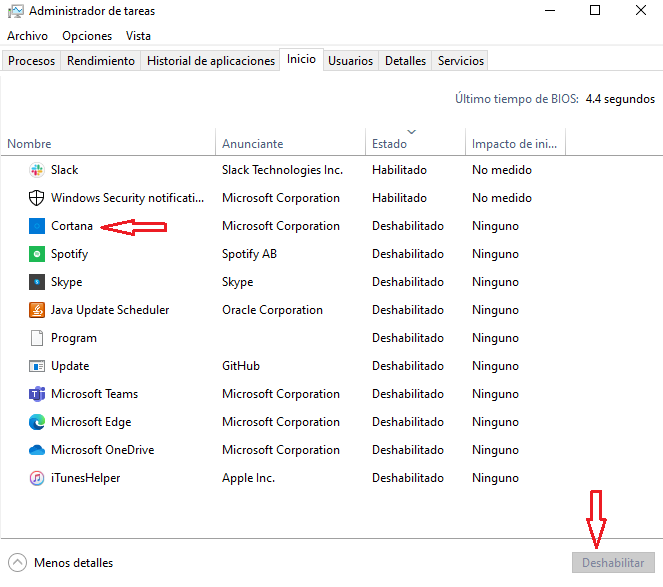Switch to the Usuarios tab

point(351,61)
